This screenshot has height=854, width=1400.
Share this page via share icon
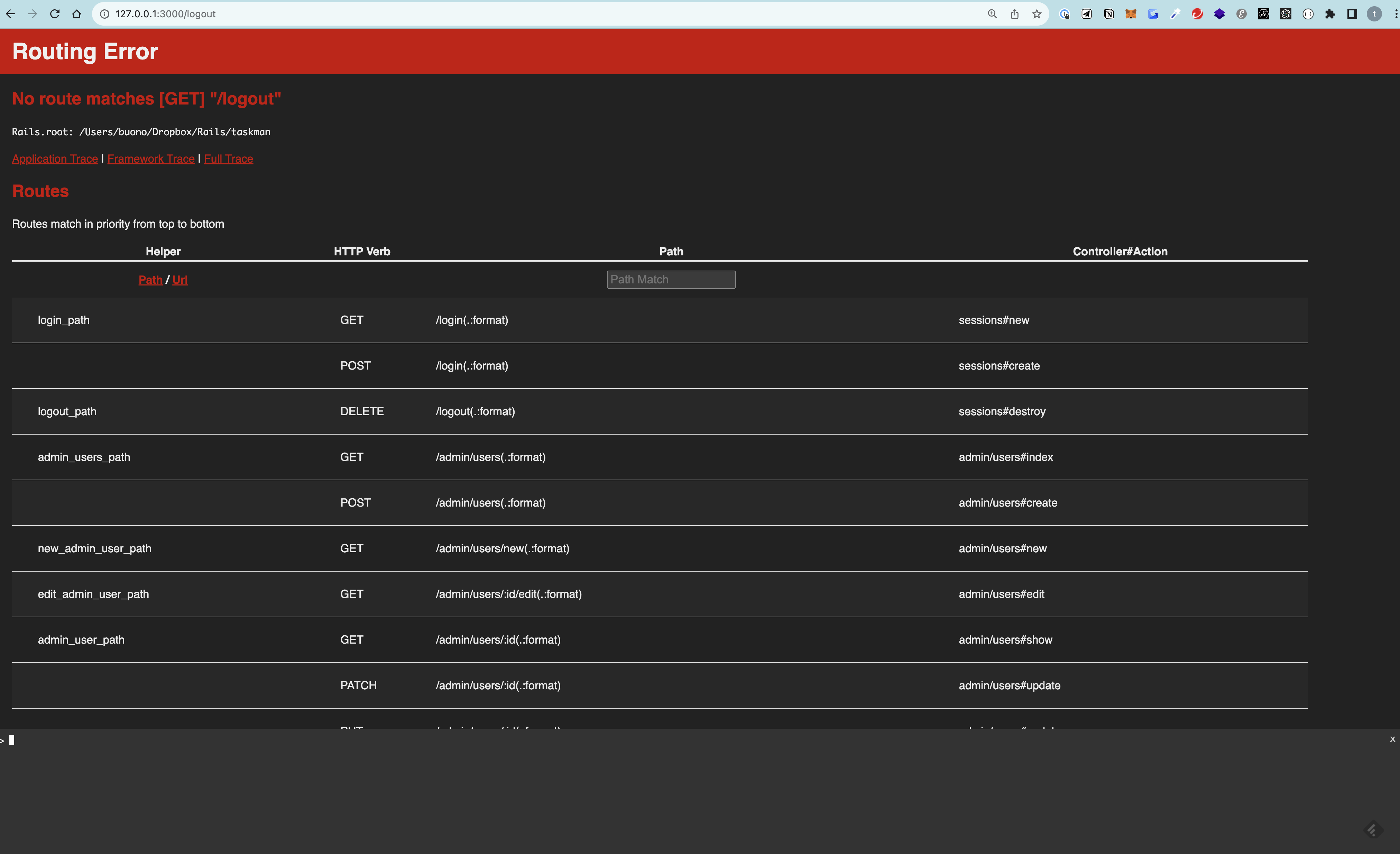(1014, 13)
